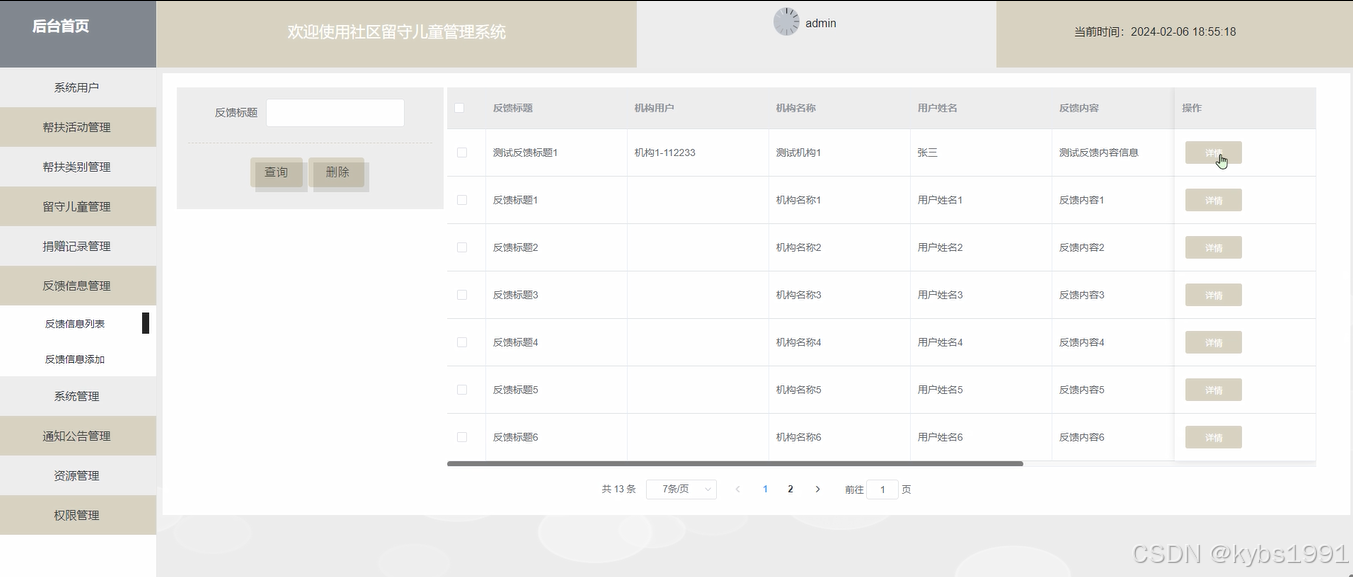Click cell 张三
Screen dimensions: 1353x577
pos(928,153)
